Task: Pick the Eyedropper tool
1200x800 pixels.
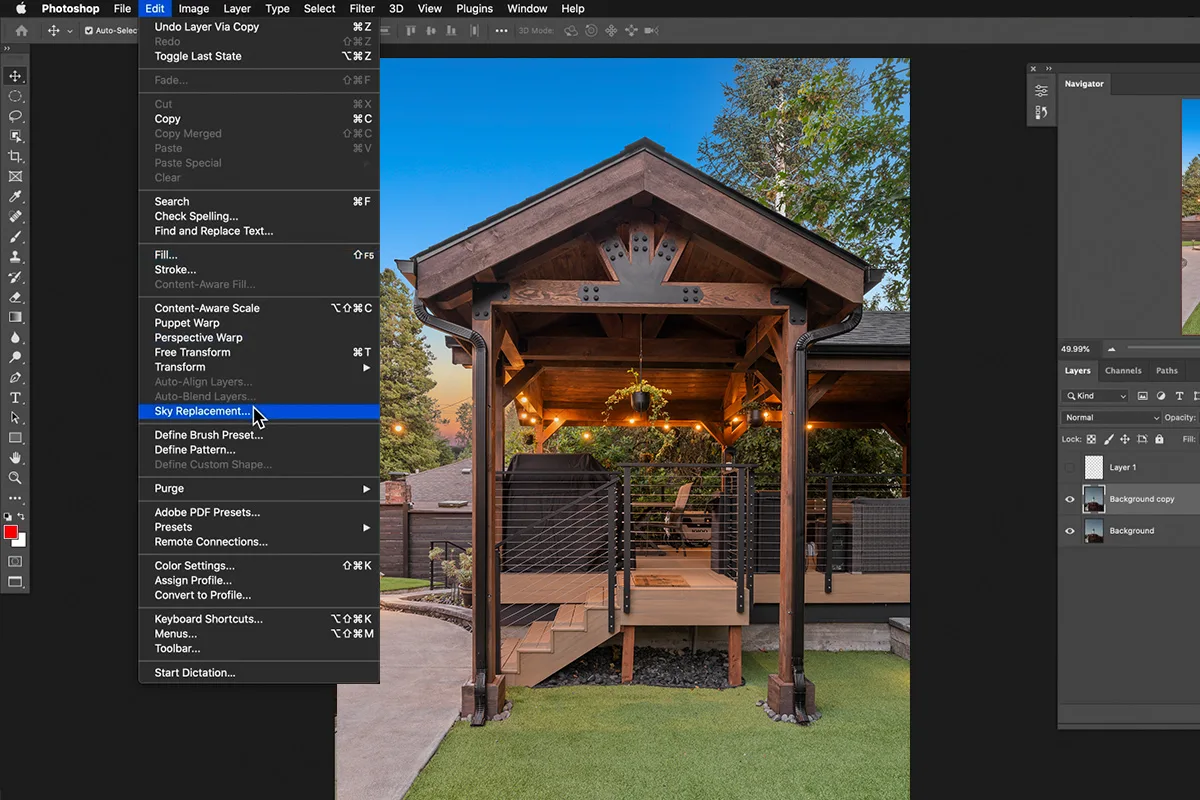Action: tap(15, 196)
